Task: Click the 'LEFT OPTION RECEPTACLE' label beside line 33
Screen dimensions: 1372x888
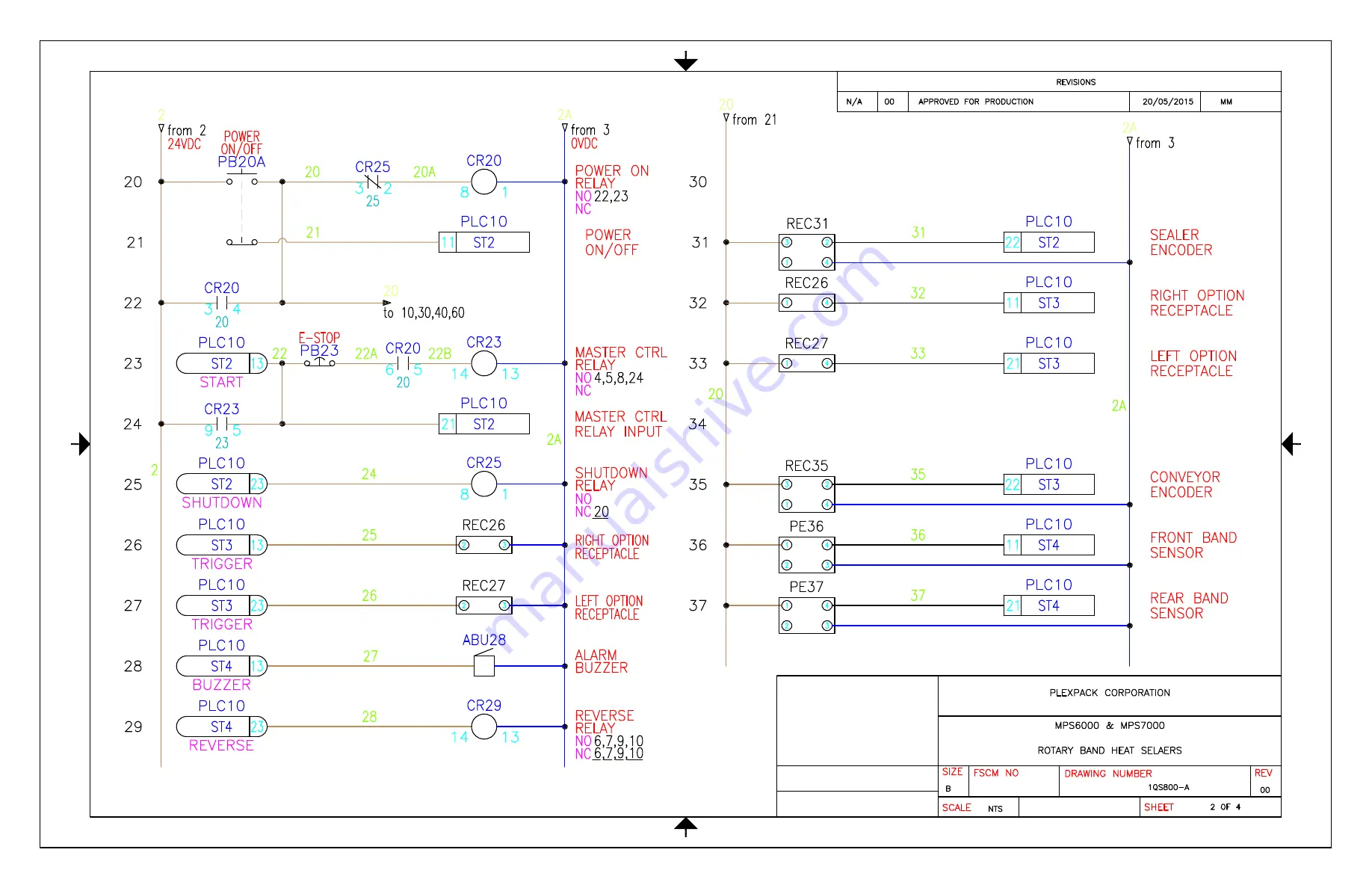Action: click(x=1193, y=363)
